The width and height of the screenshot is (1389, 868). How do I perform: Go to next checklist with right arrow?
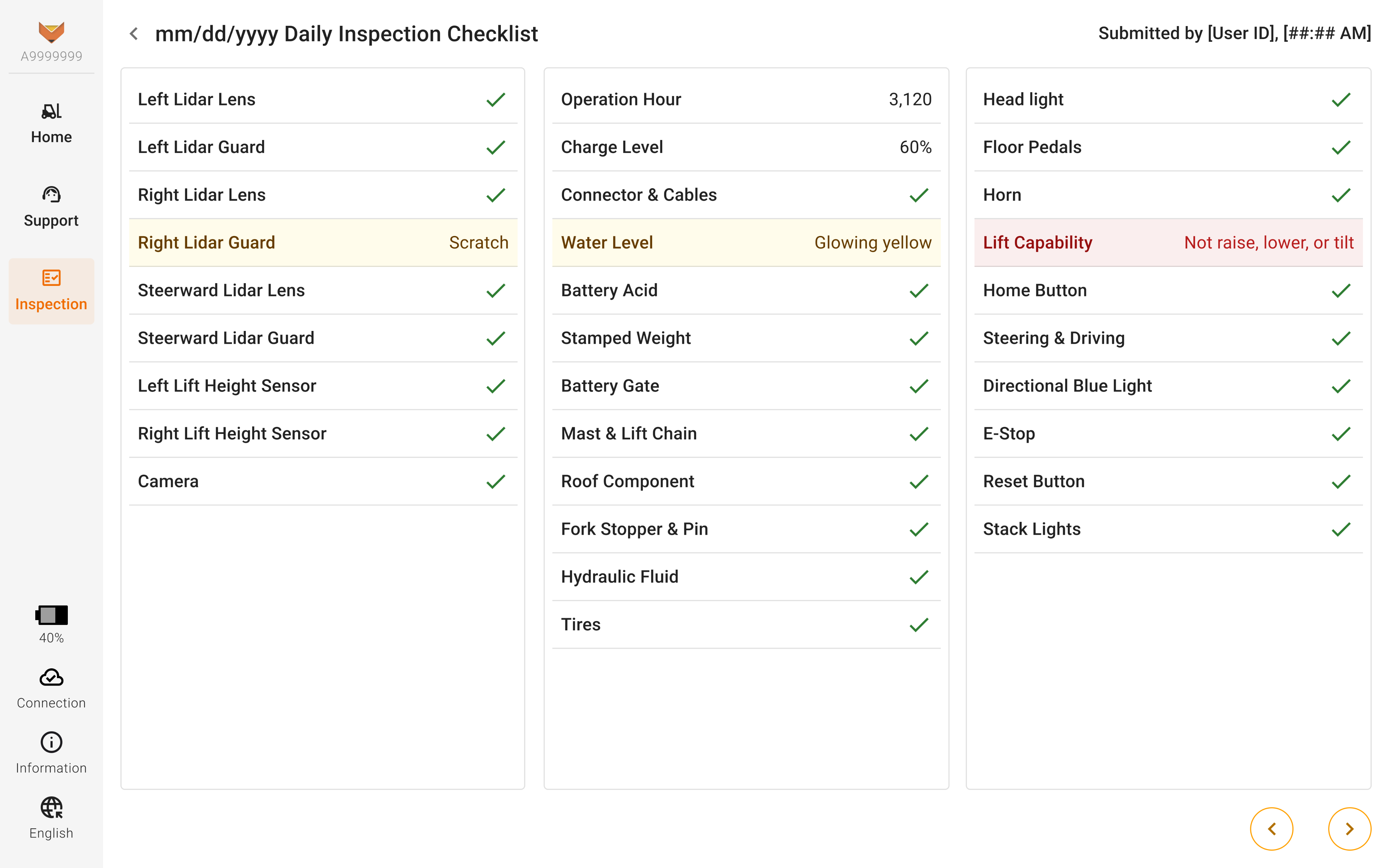pyautogui.click(x=1349, y=828)
